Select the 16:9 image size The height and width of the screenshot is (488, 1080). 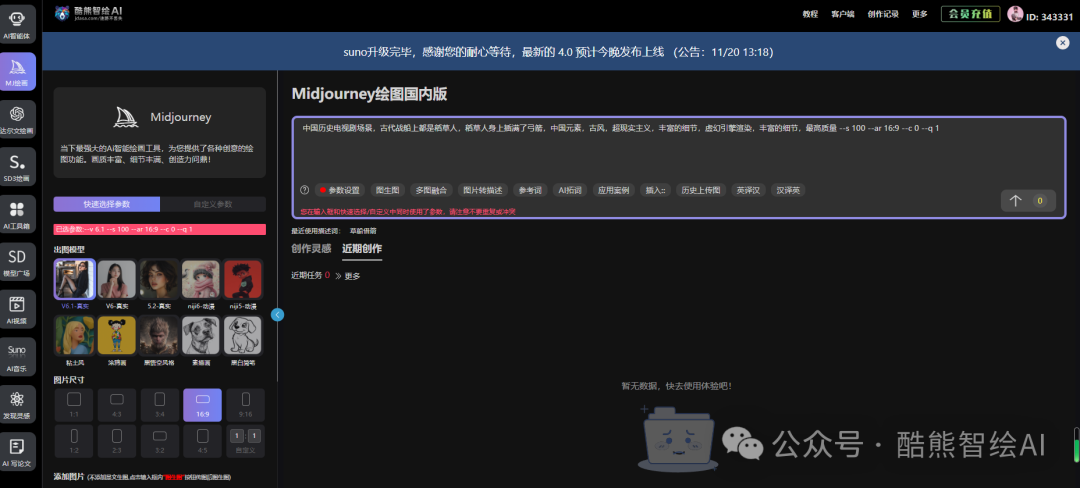tap(202, 405)
